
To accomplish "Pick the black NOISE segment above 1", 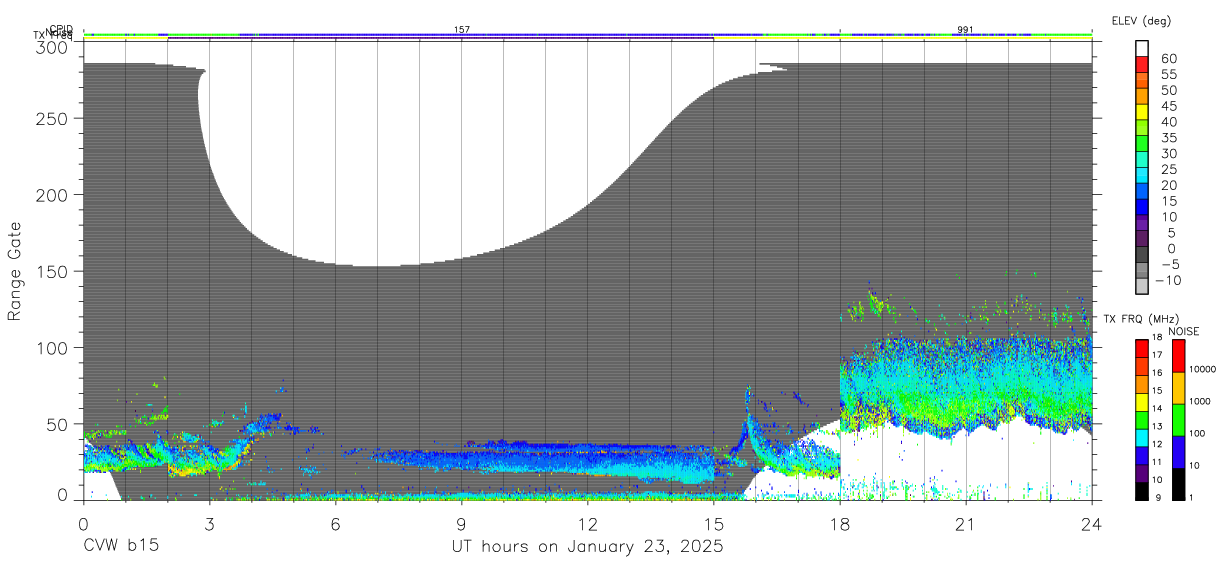I will point(1179,484).
